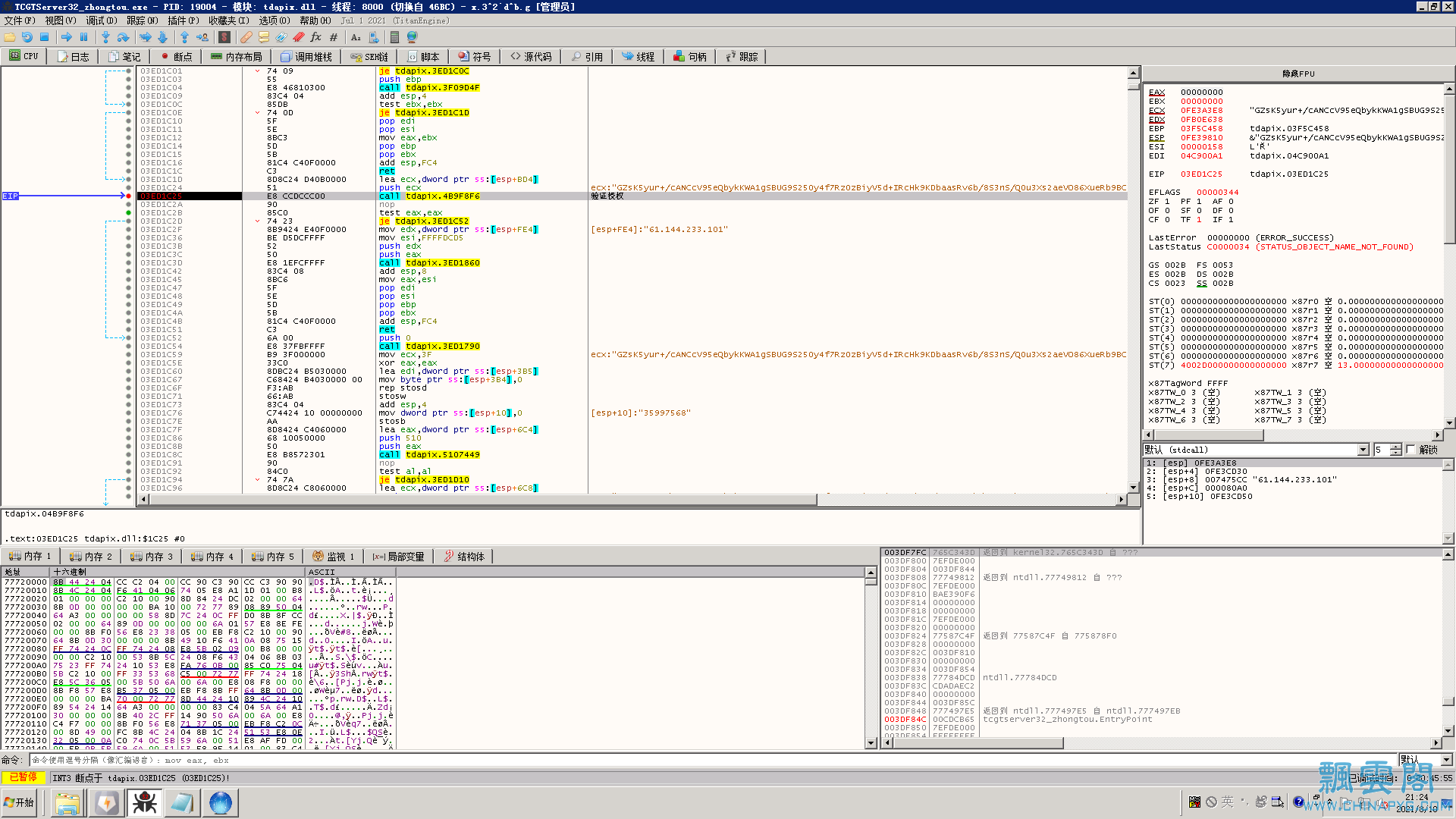The width and height of the screenshot is (1456, 819).
Task: Toggle breakpoint at address 03ED1C2D
Action: point(129,221)
